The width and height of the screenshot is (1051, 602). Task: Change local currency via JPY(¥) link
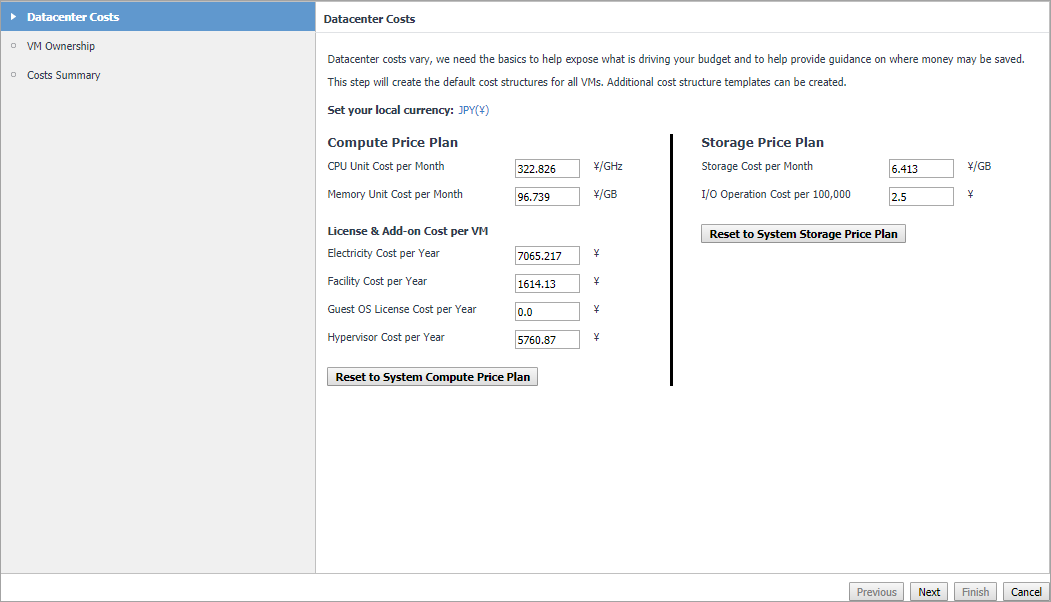click(x=473, y=110)
